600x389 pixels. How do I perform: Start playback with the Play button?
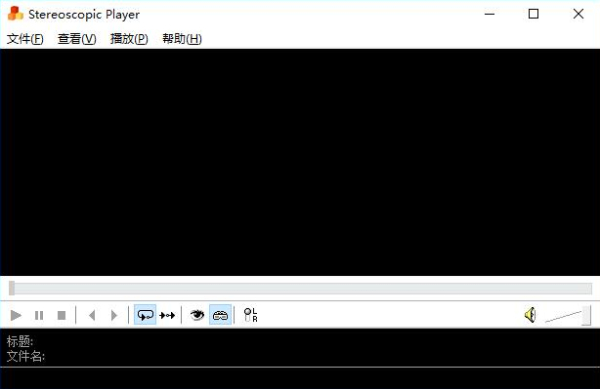[16, 315]
